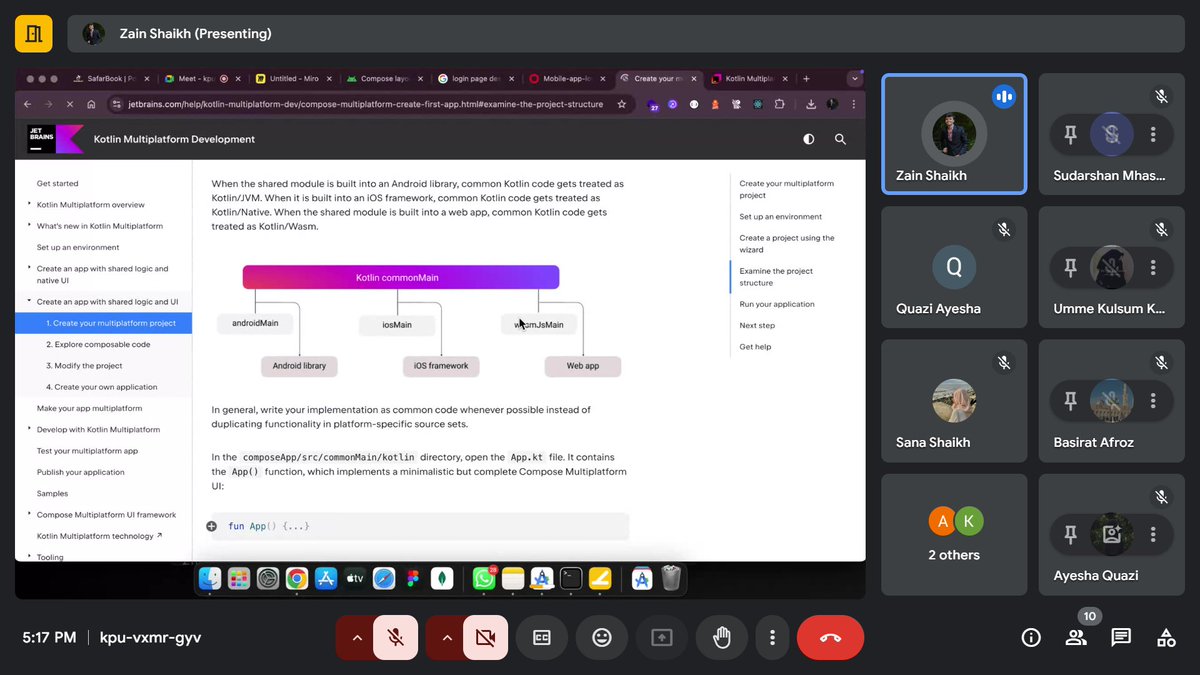Switch to the Untitled - Miro tab

pyautogui.click(x=293, y=78)
